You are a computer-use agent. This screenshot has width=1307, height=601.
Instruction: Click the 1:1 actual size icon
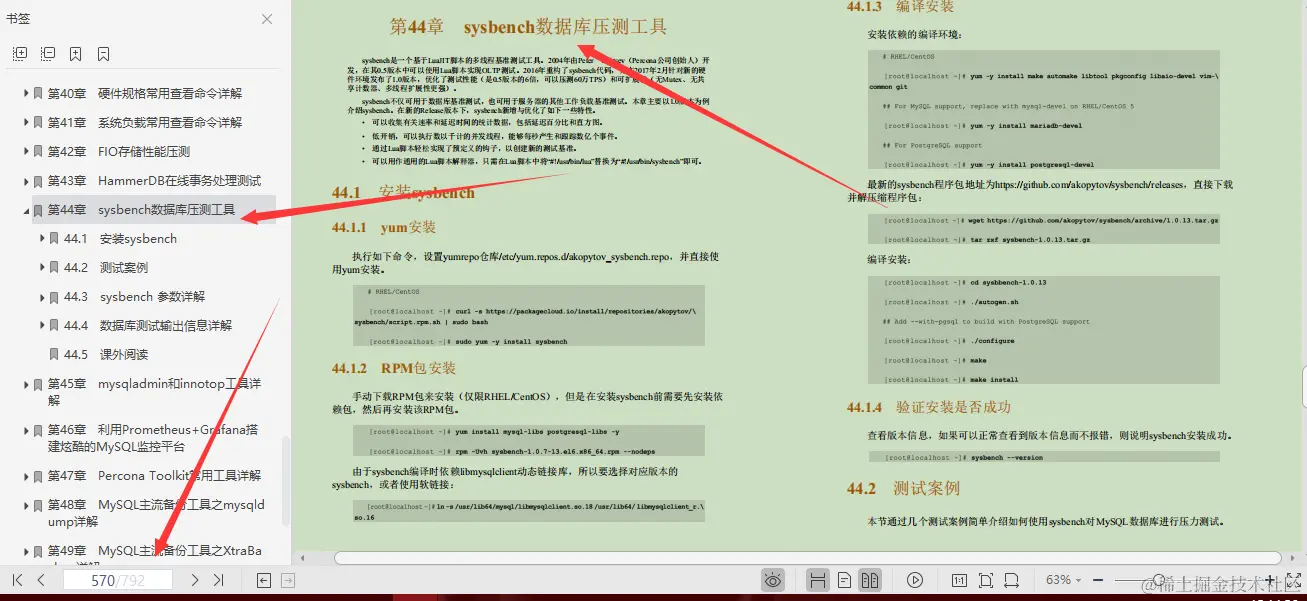click(x=958, y=580)
